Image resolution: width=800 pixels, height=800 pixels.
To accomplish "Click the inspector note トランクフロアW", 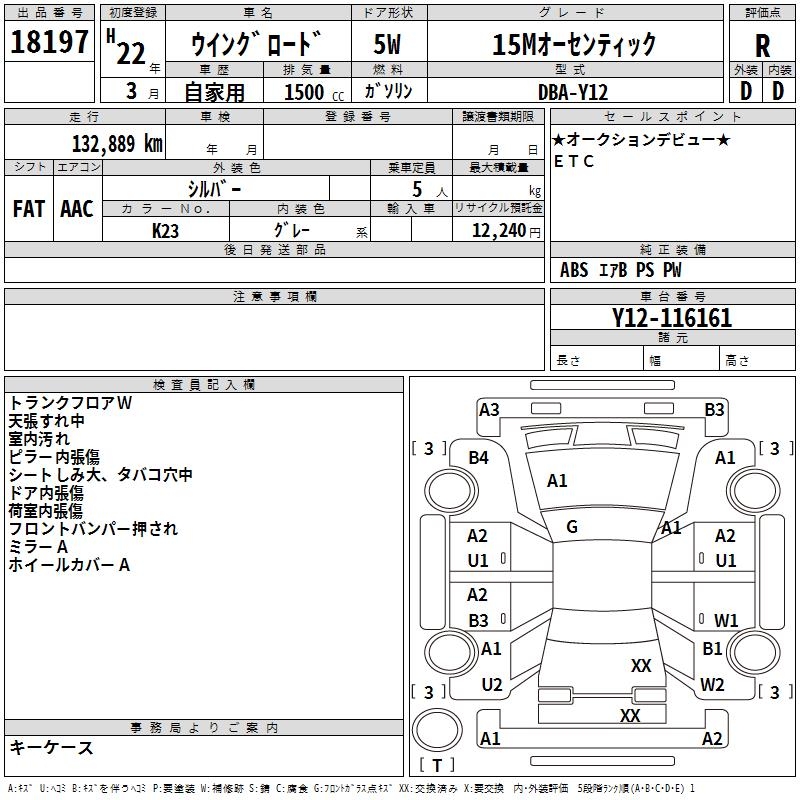I will (x=70, y=403).
